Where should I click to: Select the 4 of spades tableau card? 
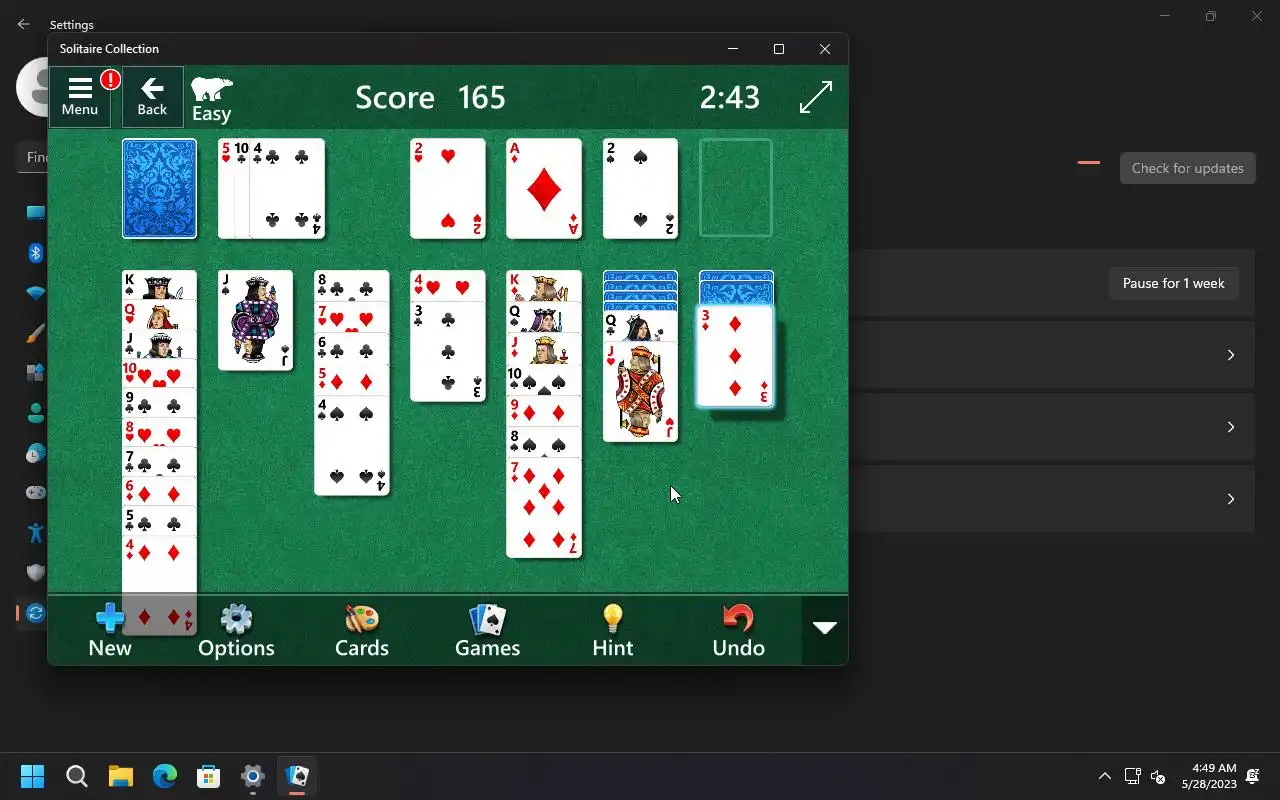point(352,446)
